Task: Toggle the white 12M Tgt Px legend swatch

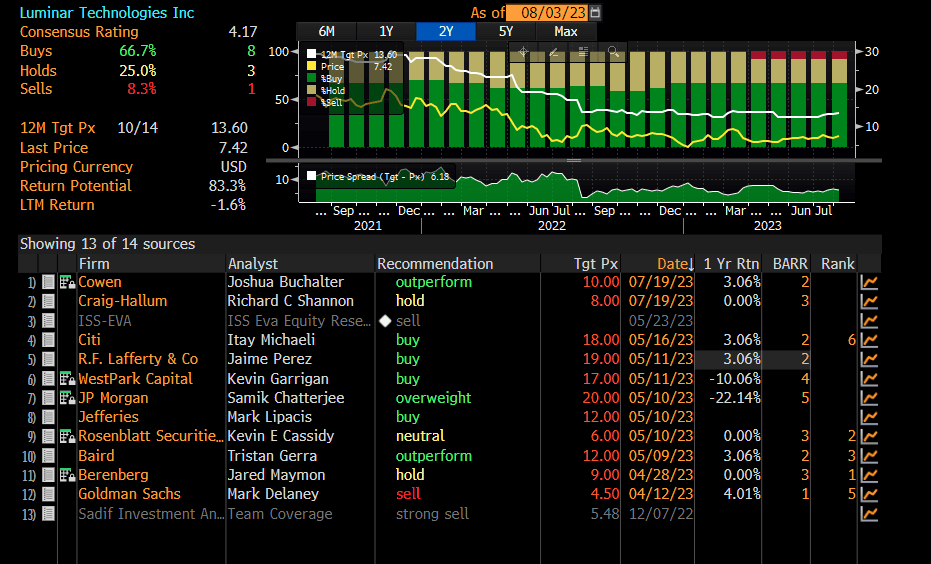Action: 311,54
